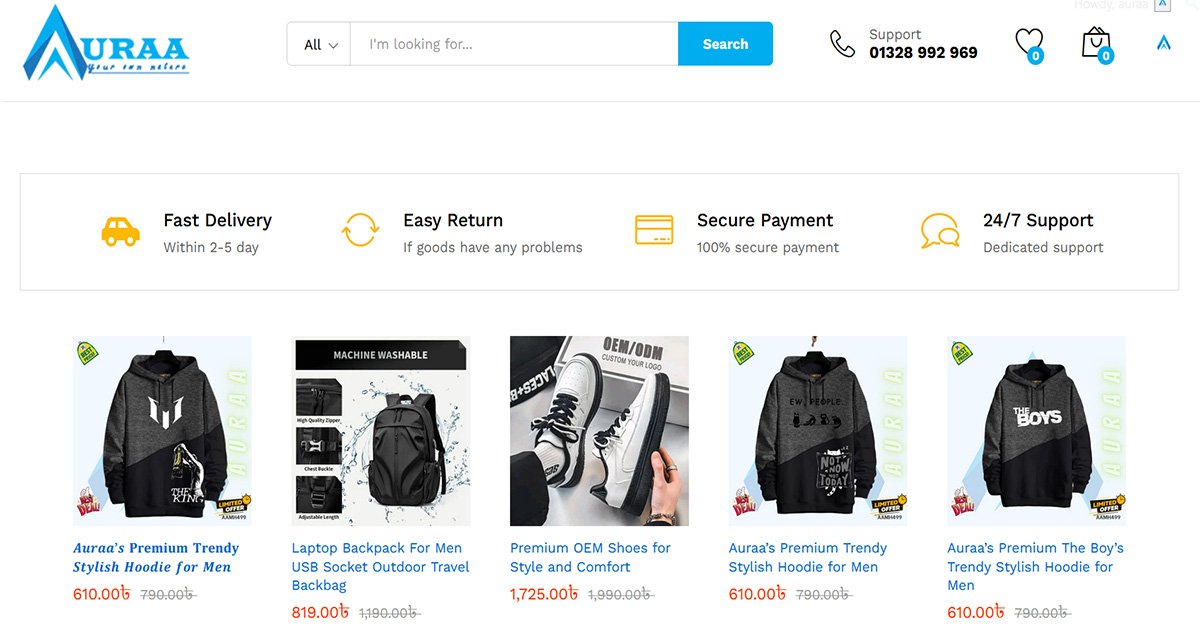Select the white sneaker product thumbnail

[x=599, y=431]
